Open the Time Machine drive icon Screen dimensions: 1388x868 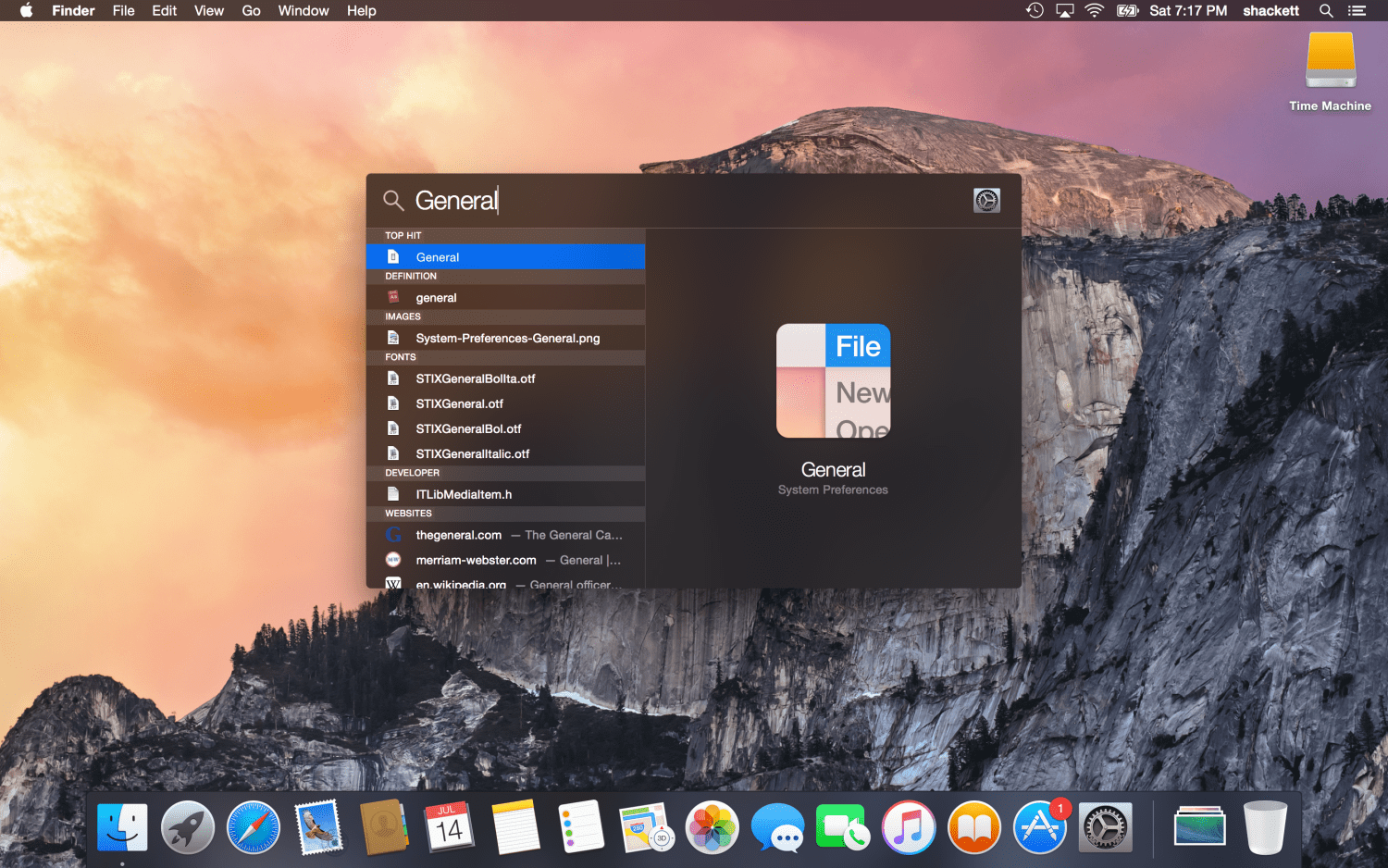(x=1330, y=62)
